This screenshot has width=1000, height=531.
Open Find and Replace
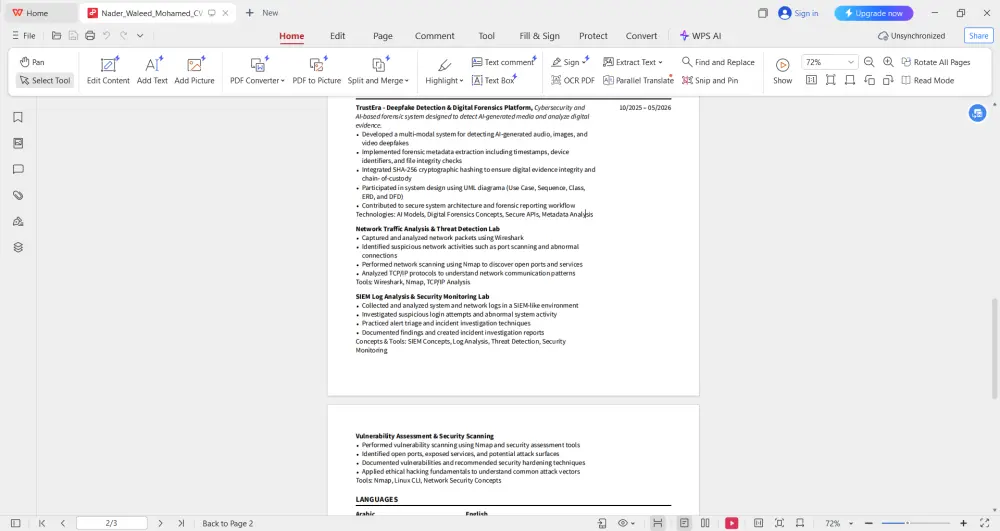pos(718,62)
